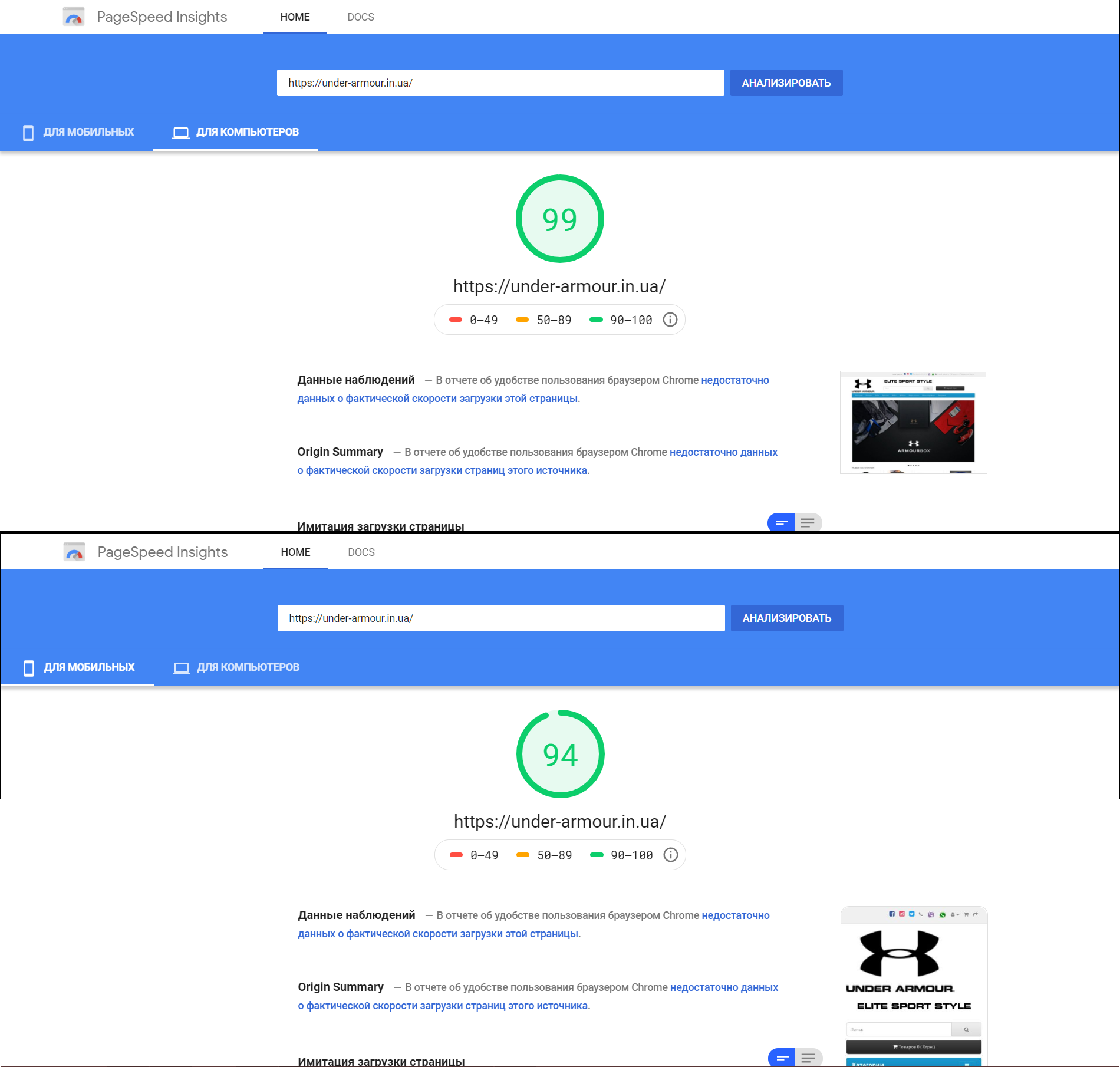
Task: Click the https://under-armour.in.ua/ heading under score 94
Action: [x=560, y=822]
